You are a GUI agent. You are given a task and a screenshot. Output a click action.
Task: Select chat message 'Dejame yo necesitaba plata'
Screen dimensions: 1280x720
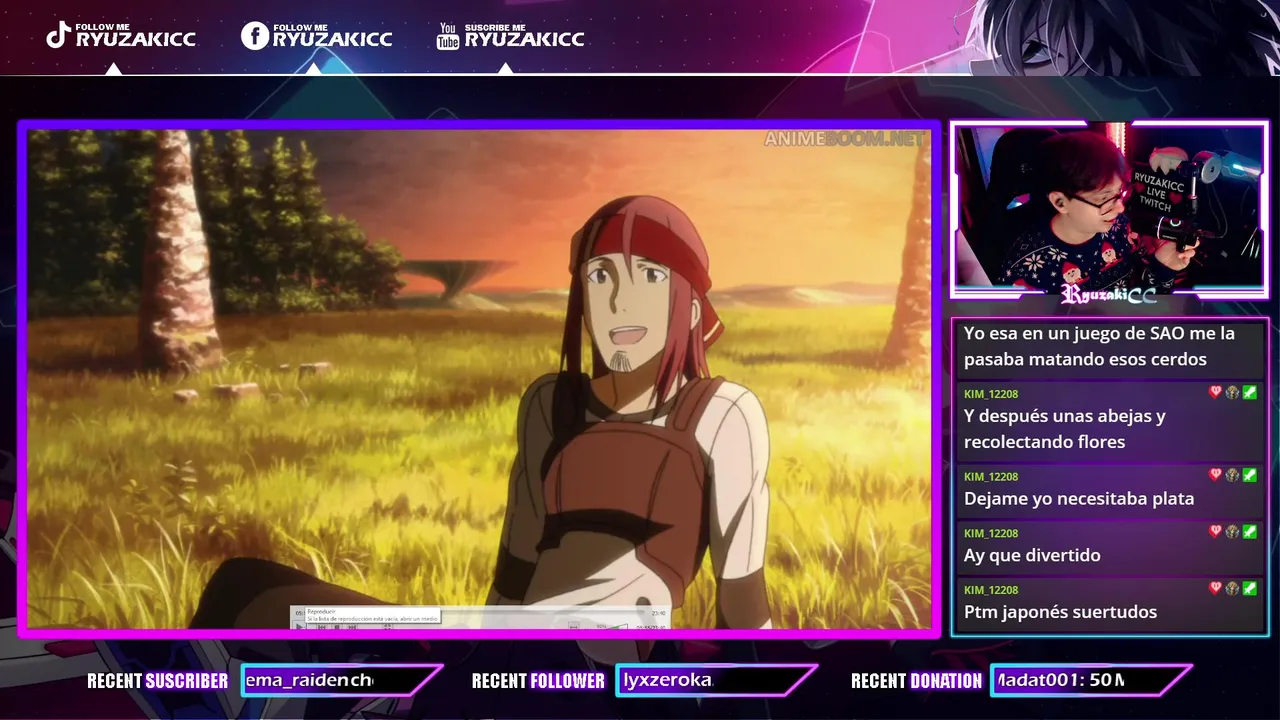click(1110, 490)
